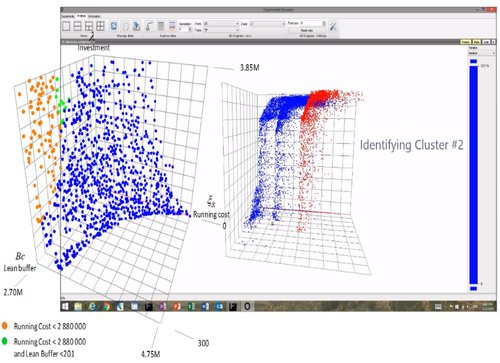This screenshot has width=500, height=363.
Task: Click the top handle of blue range slider
Action: coord(473,61)
